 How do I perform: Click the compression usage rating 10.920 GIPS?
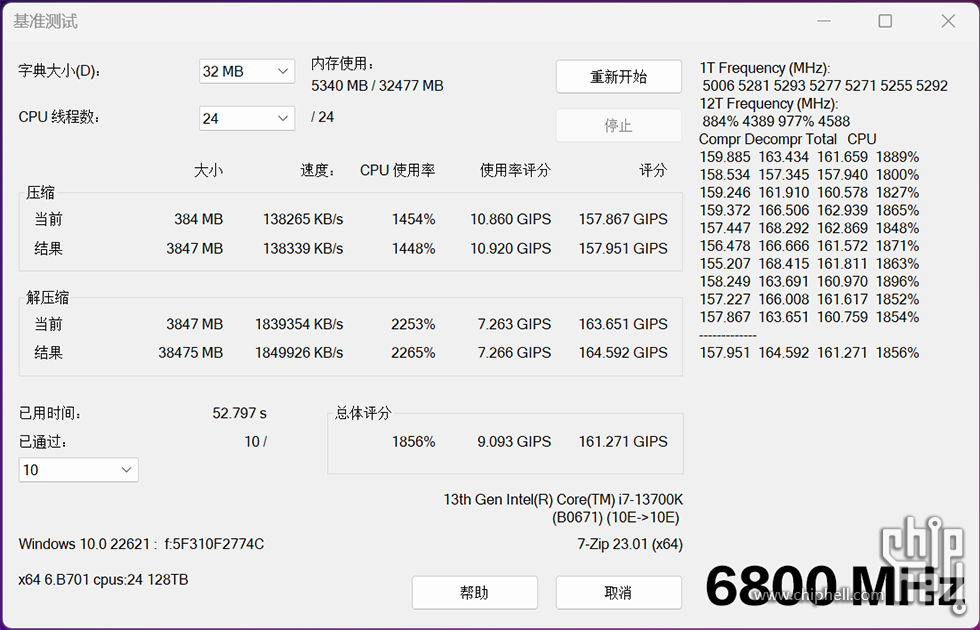511,249
